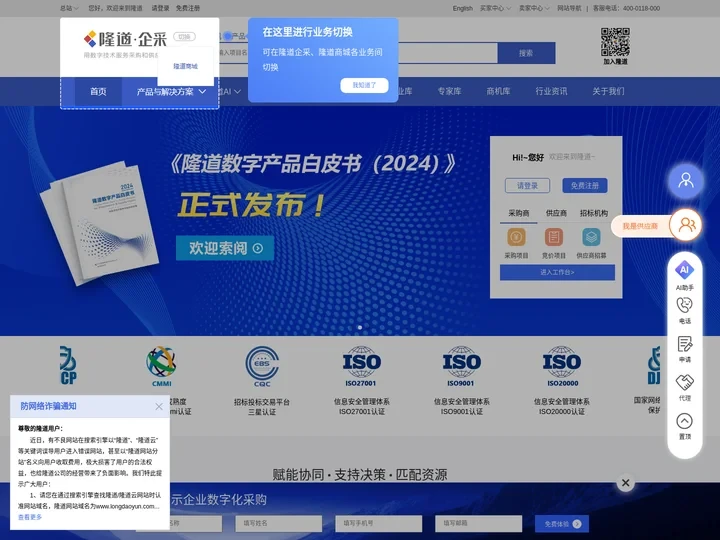Click the 搜索 search button

[526, 53]
